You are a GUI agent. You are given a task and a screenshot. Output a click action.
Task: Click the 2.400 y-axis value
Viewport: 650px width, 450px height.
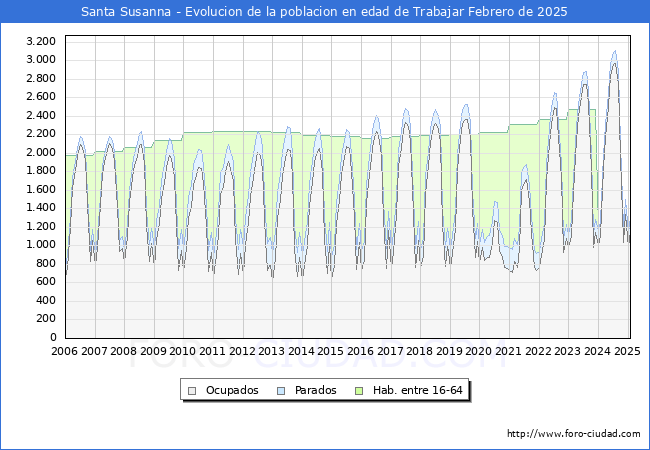click(x=41, y=115)
